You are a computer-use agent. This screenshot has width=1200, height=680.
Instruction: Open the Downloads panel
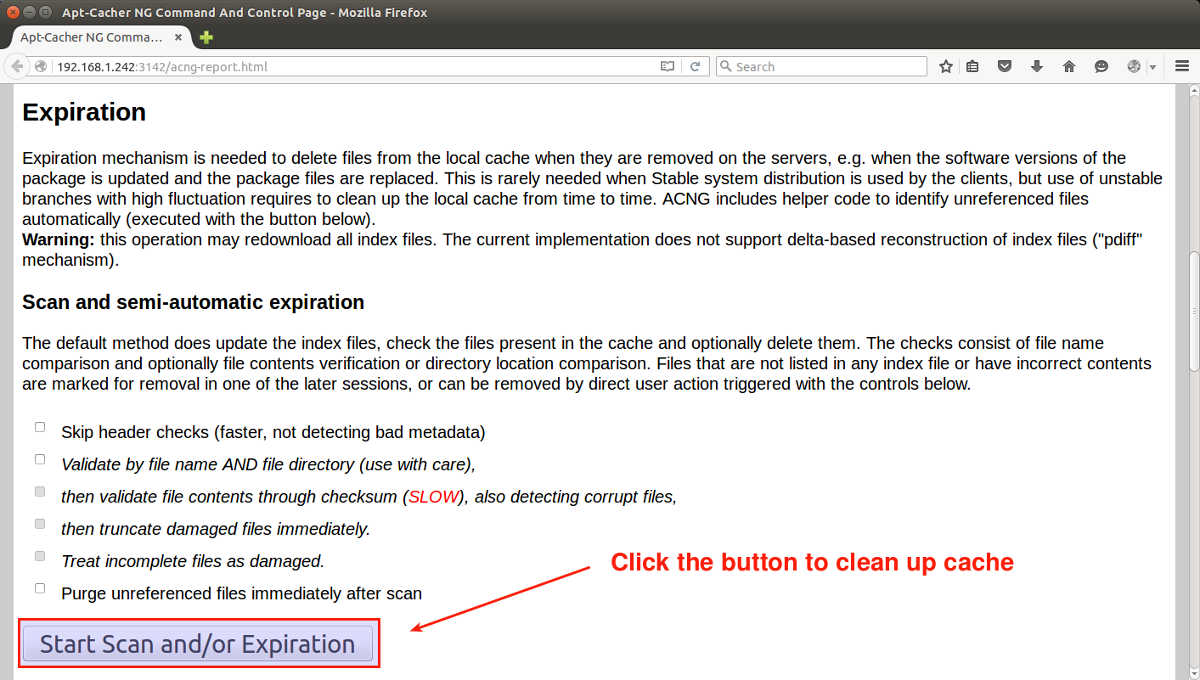pyautogui.click(x=1037, y=67)
